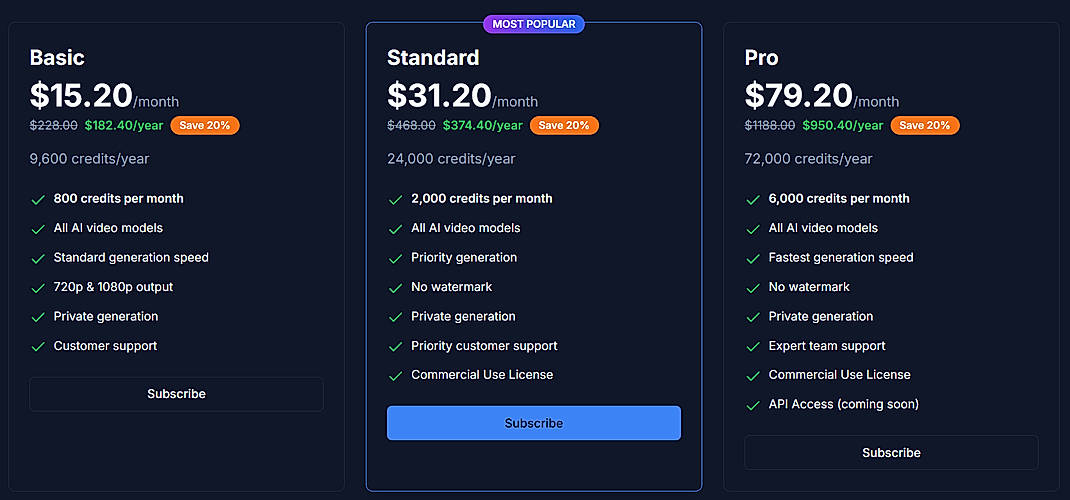Click checkmark beside Standard generation speed
The height and width of the screenshot is (500, 1070).
(38, 259)
